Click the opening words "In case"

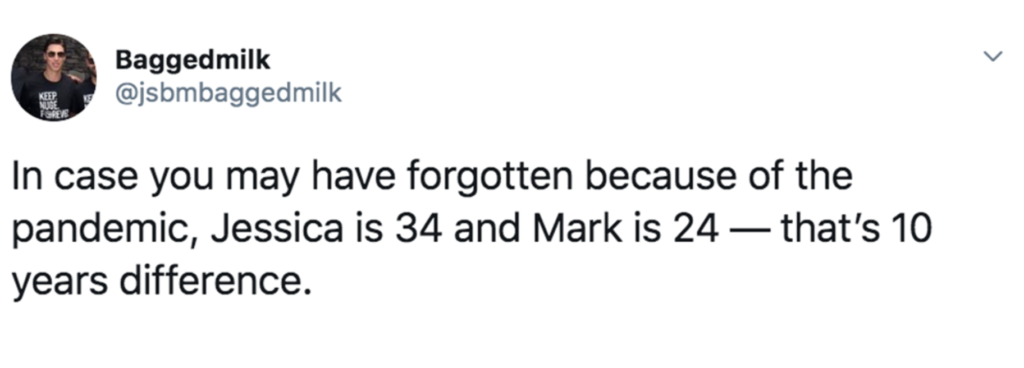[x=73, y=178]
